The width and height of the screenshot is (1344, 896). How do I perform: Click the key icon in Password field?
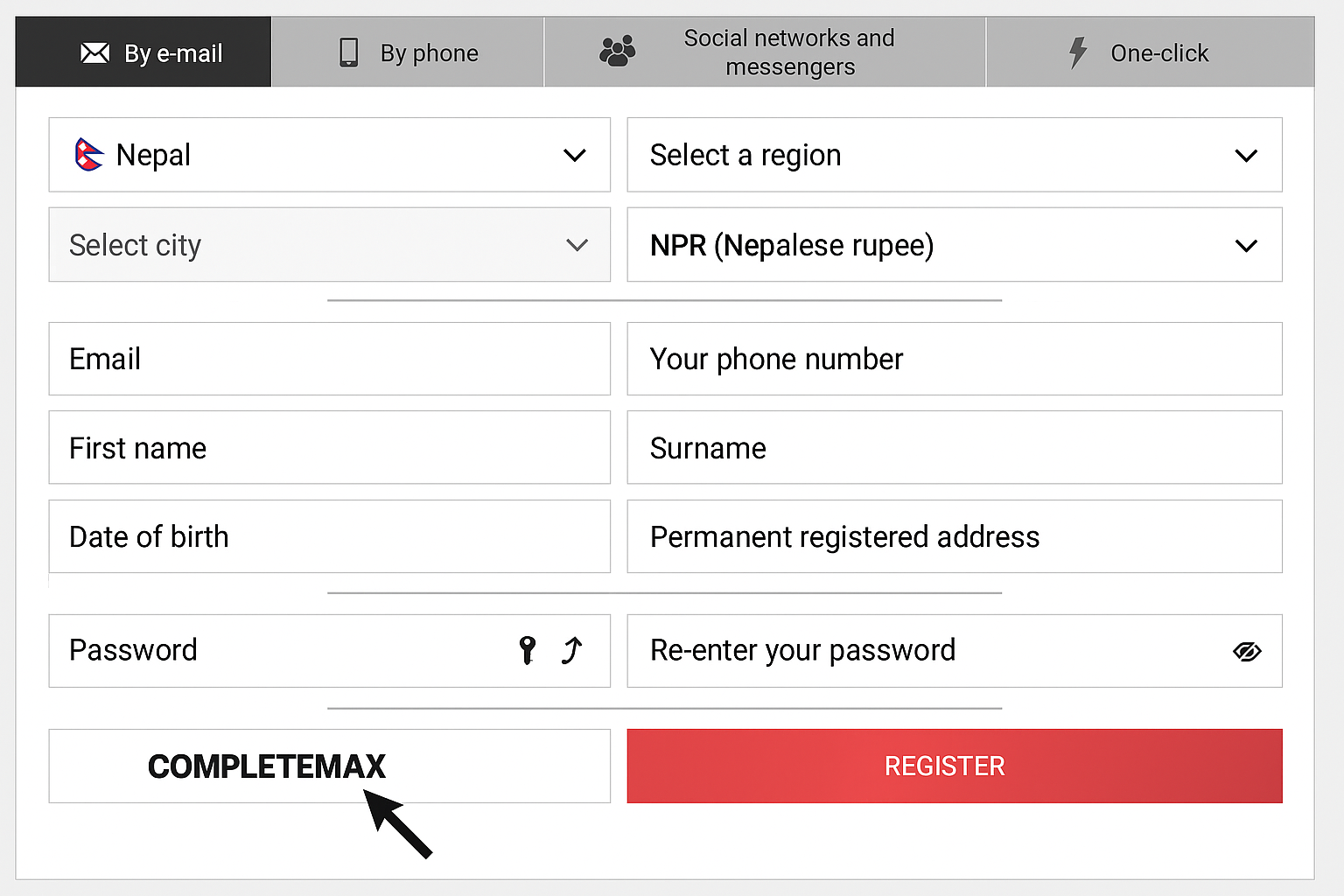tap(527, 650)
